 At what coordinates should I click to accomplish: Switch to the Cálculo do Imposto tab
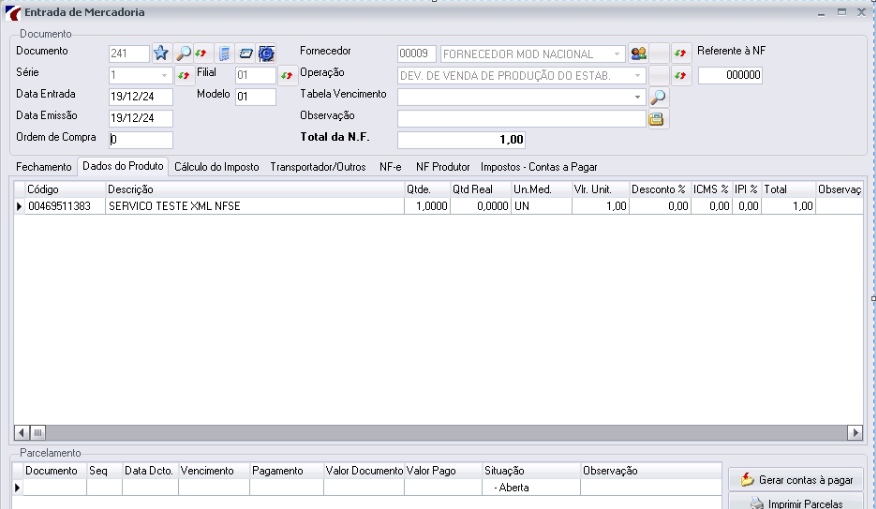click(217, 167)
